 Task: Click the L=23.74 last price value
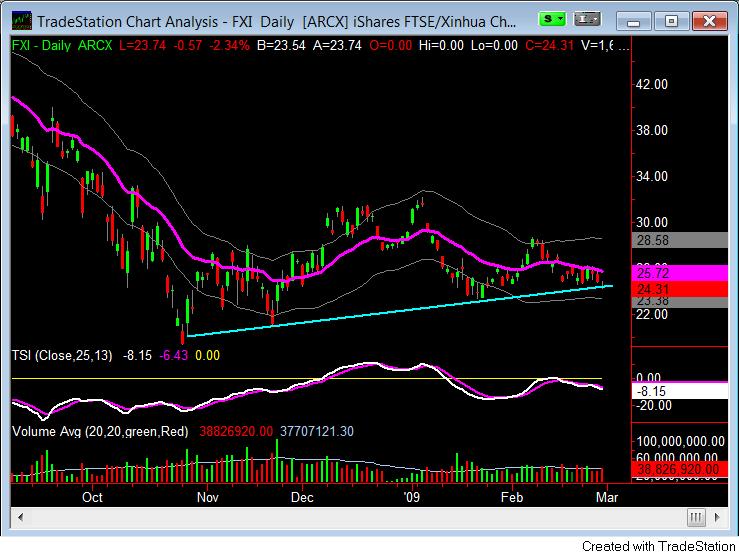pos(142,46)
